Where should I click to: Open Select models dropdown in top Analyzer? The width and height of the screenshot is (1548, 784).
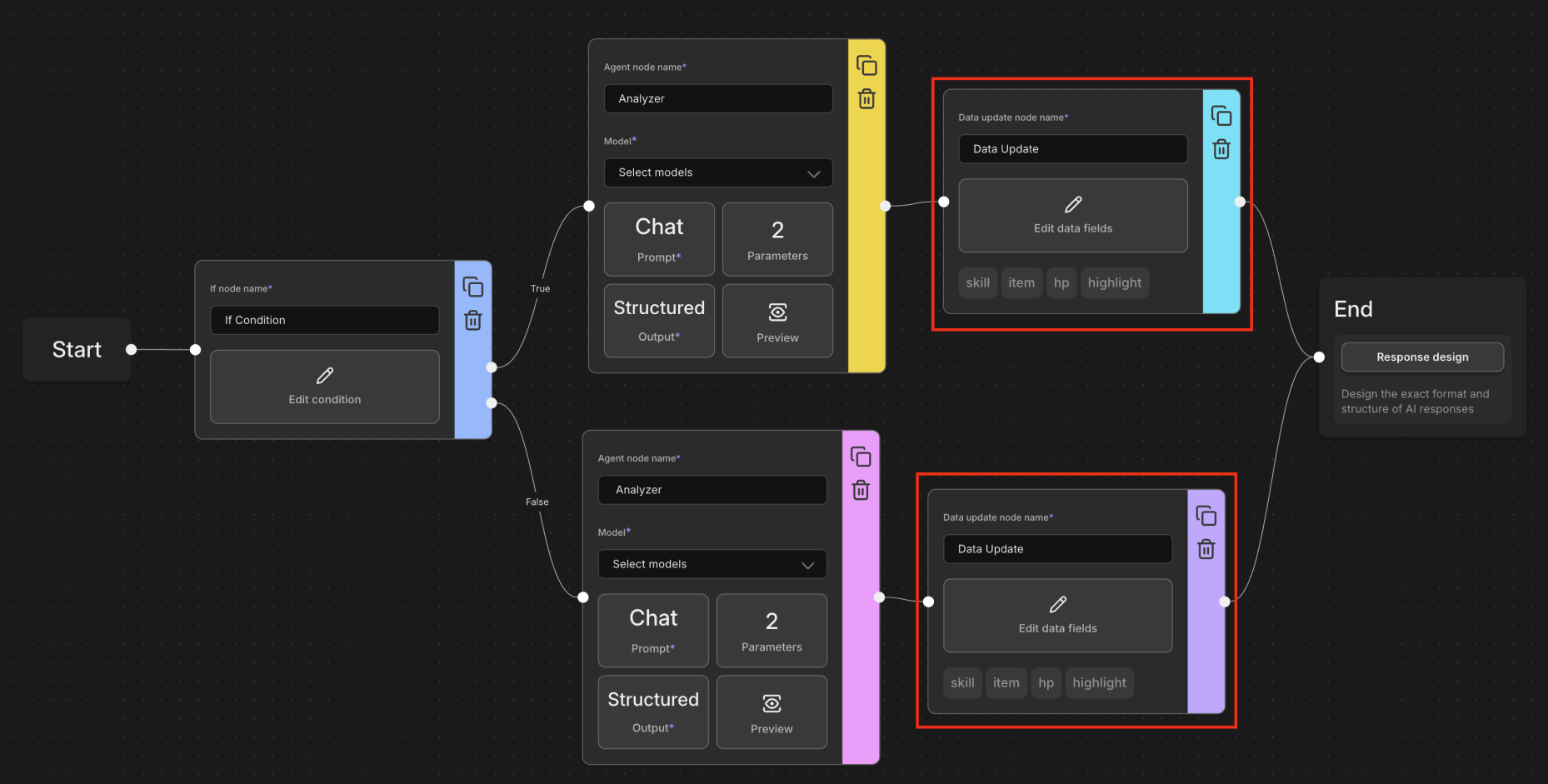click(x=717, y=172)
